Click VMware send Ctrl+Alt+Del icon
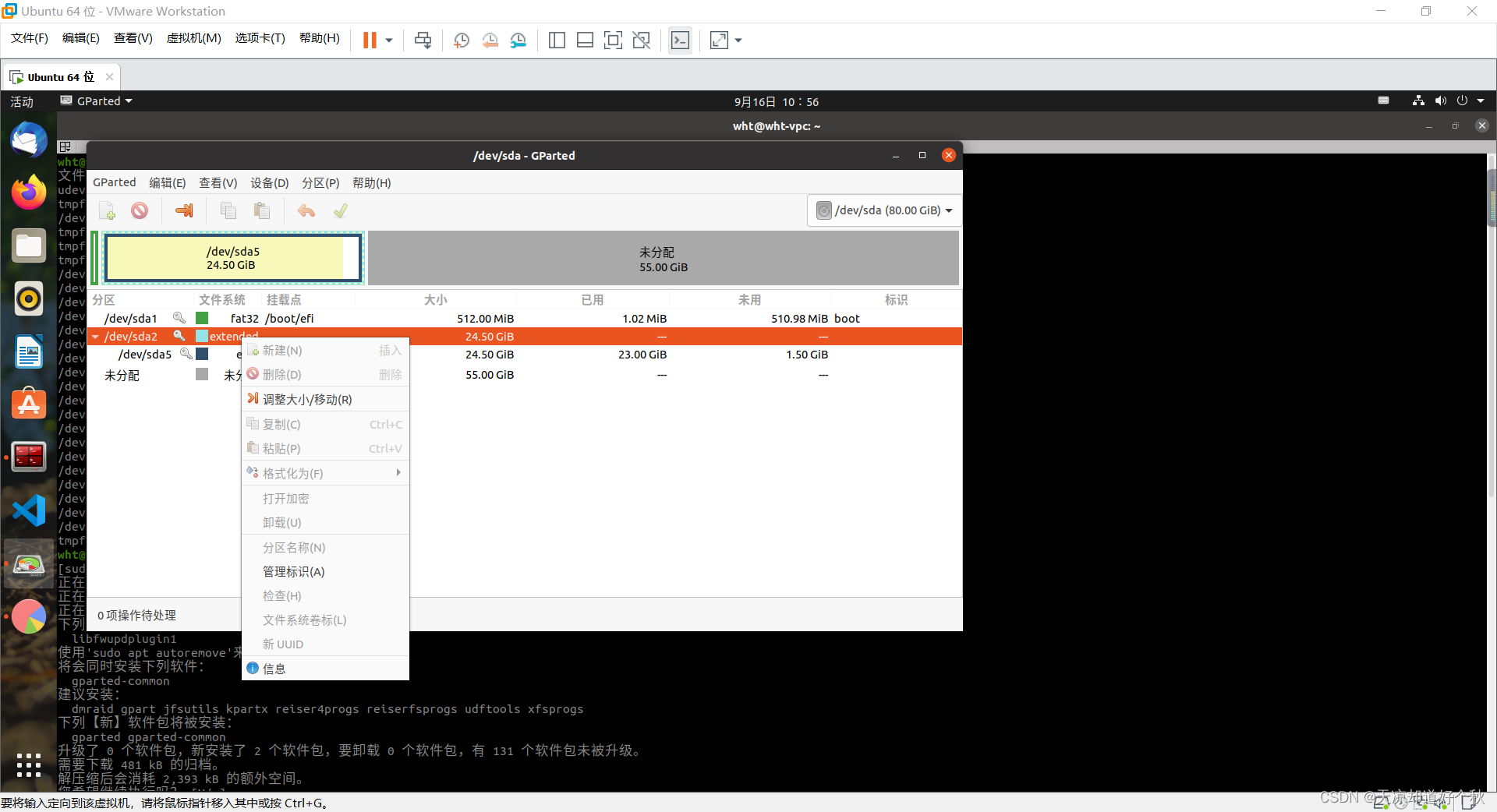Image resolution: width=1497 pixels, height=812 pixels. pyautogui.click(x=423, y=40)
